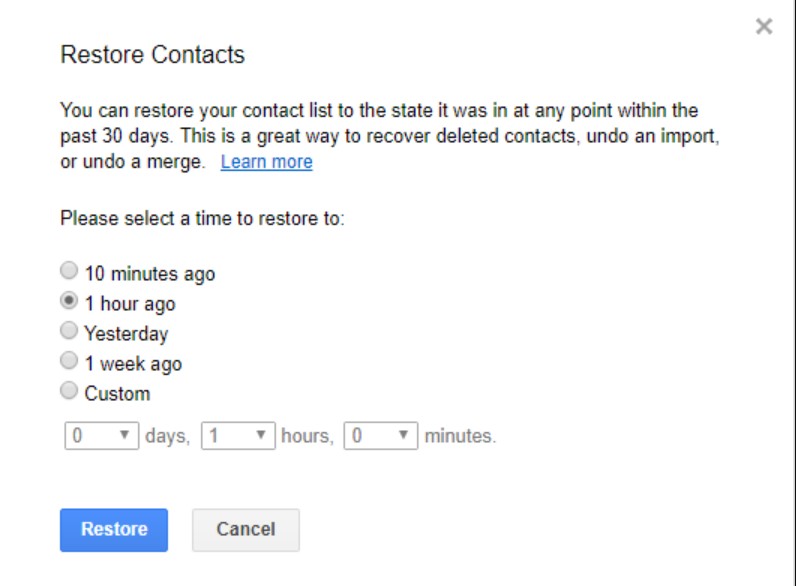Click the '10 minutes ago' option label
The width and height of the screenshot is (796, 586).
pos(149,274)
